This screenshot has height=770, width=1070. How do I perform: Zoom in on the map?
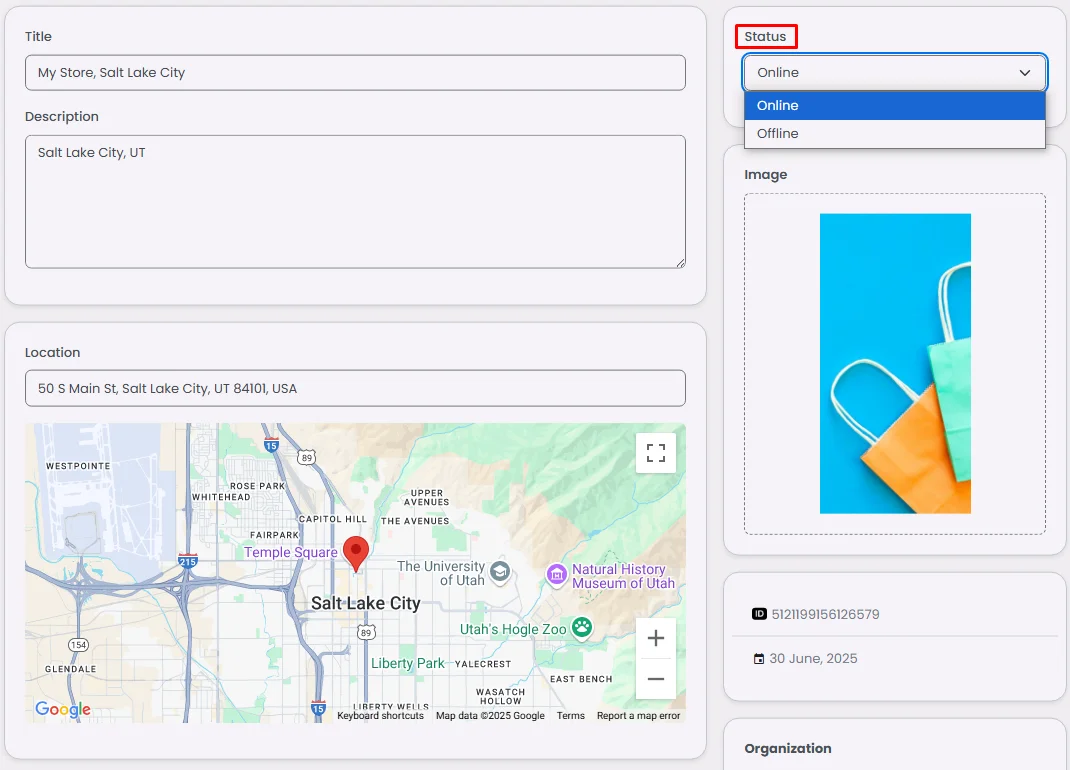click(656, 638)
